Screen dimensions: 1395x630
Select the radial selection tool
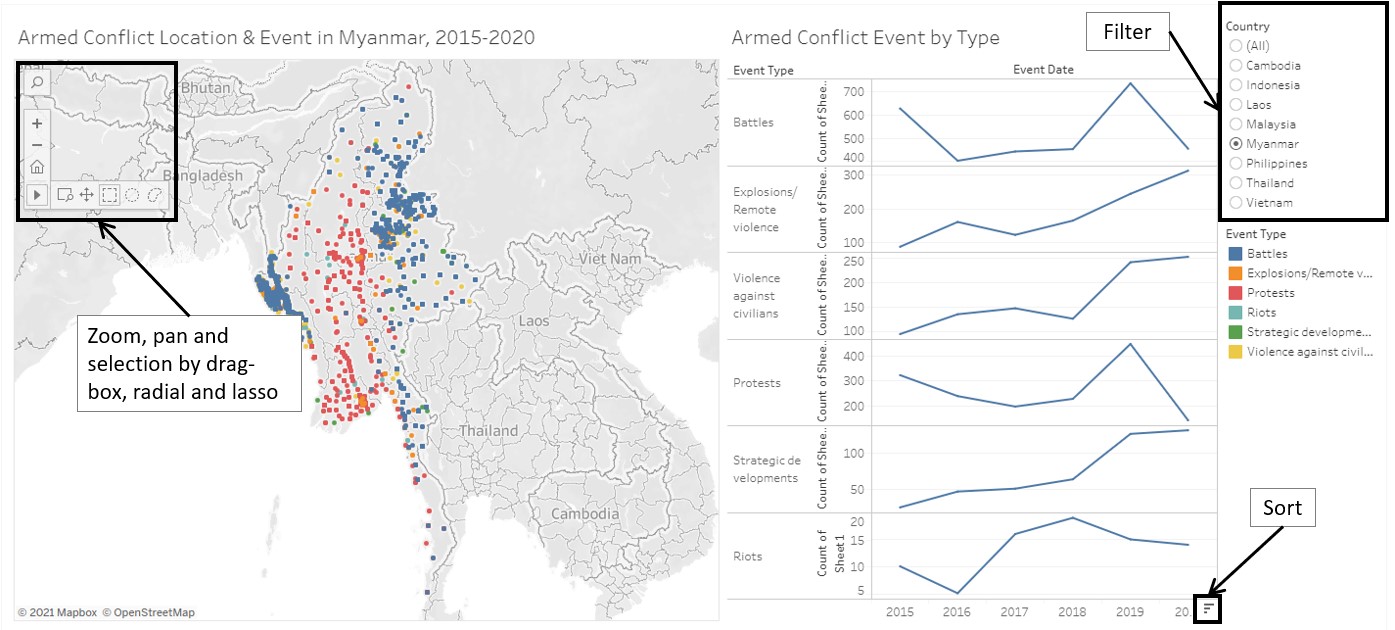point(131,194)
